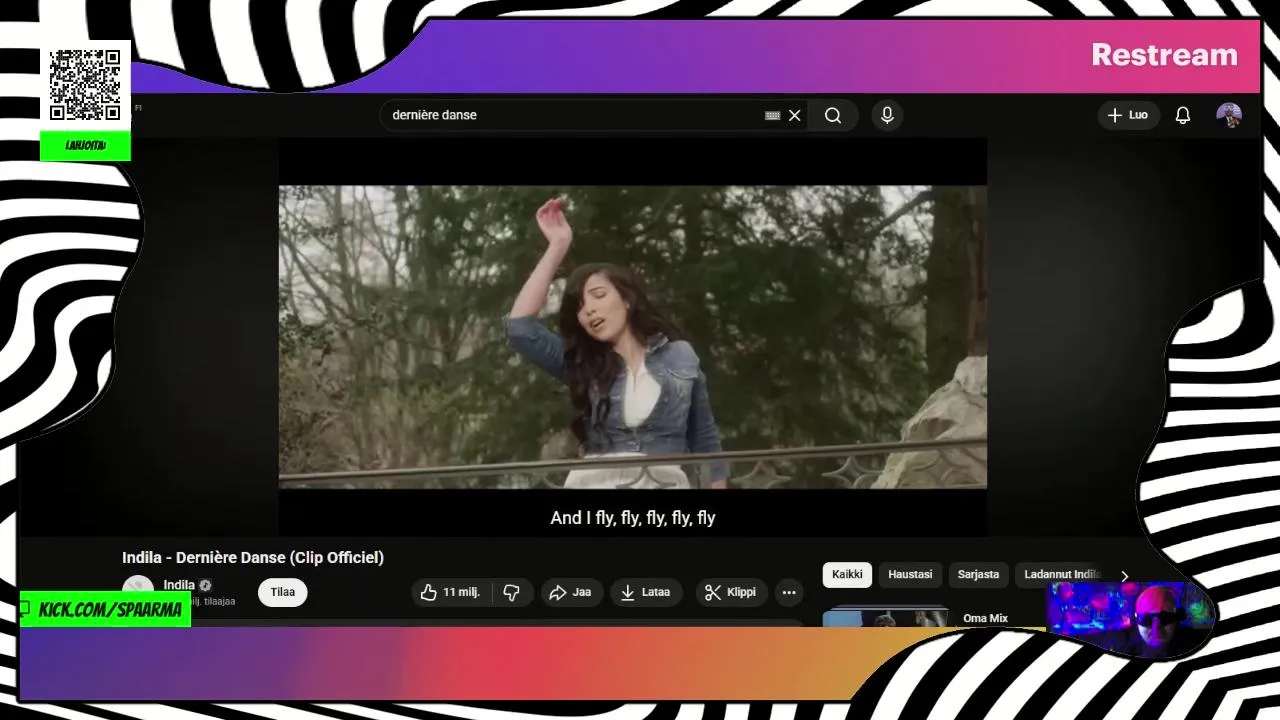Select the Ladannut Indila filter chip
This screenshot has width=1280, height=720.
1062,574
